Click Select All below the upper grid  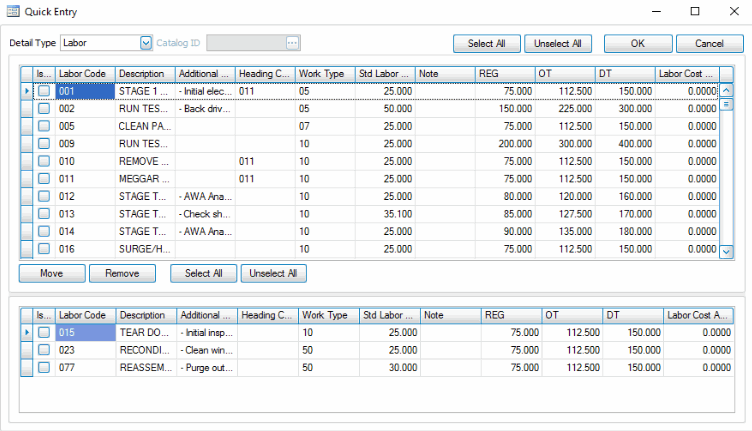click(x=203, y=273)
